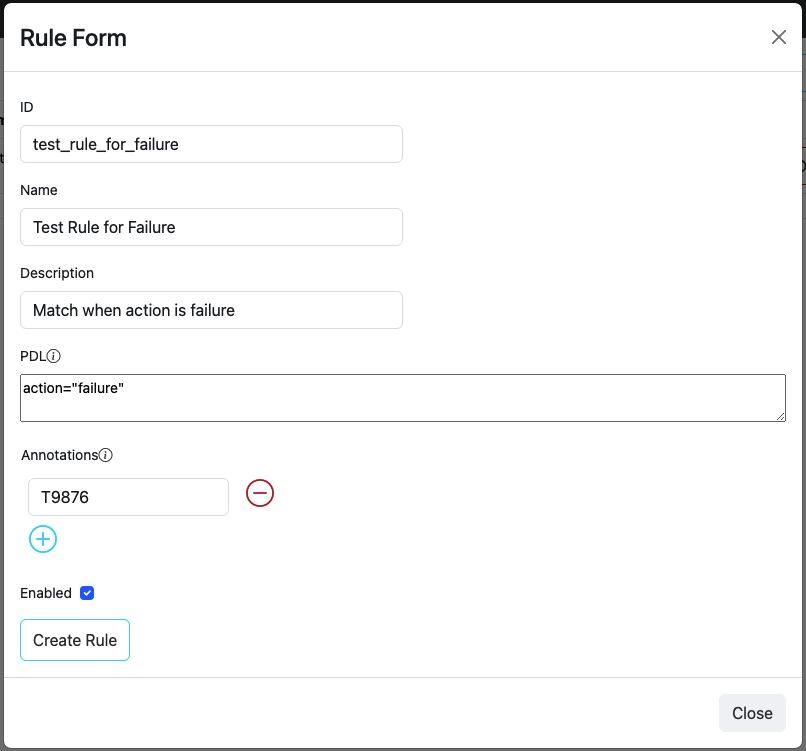
Task: Close the Rule Form with the X icon
Action: [778, 38]
